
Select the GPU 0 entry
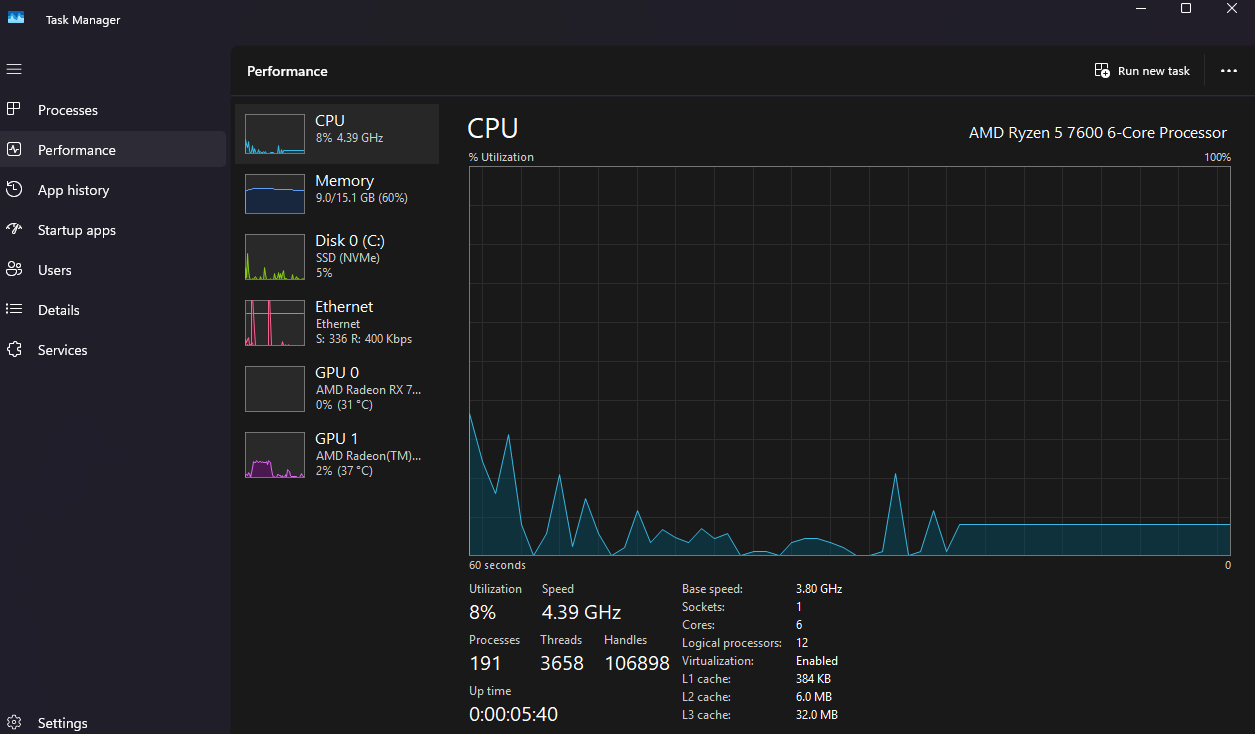pos(337,389)
